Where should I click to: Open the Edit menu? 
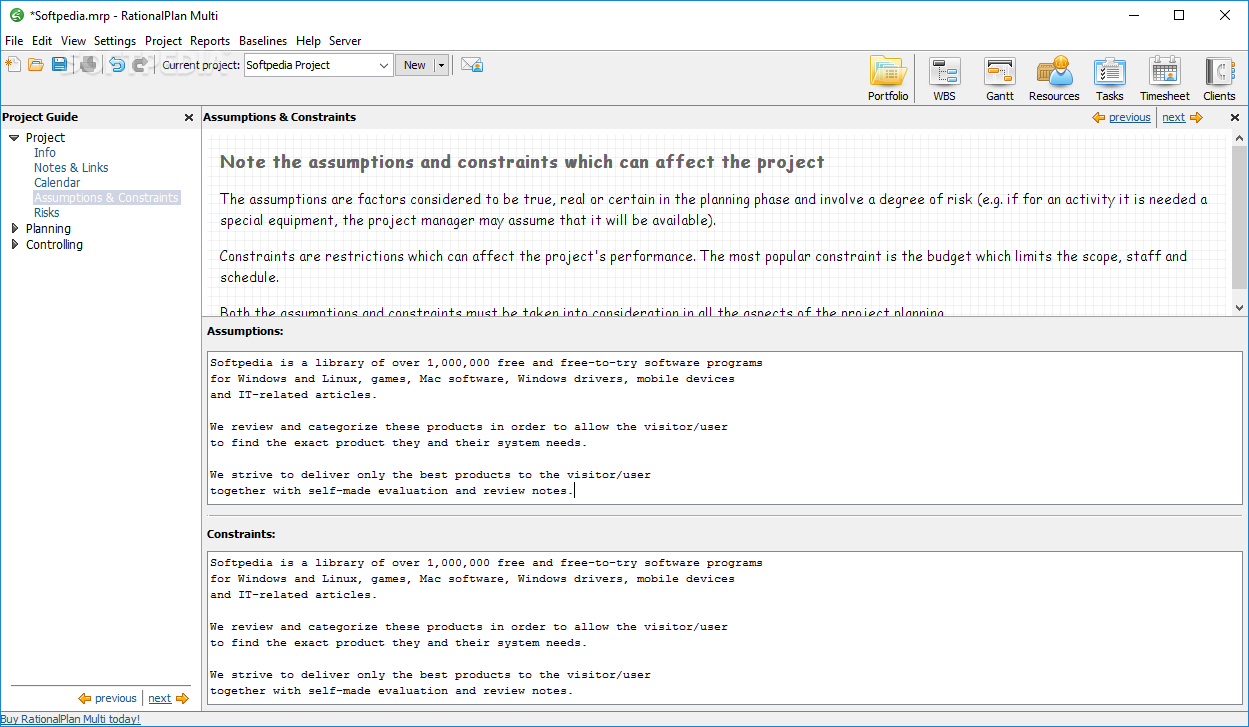[42, 41]
